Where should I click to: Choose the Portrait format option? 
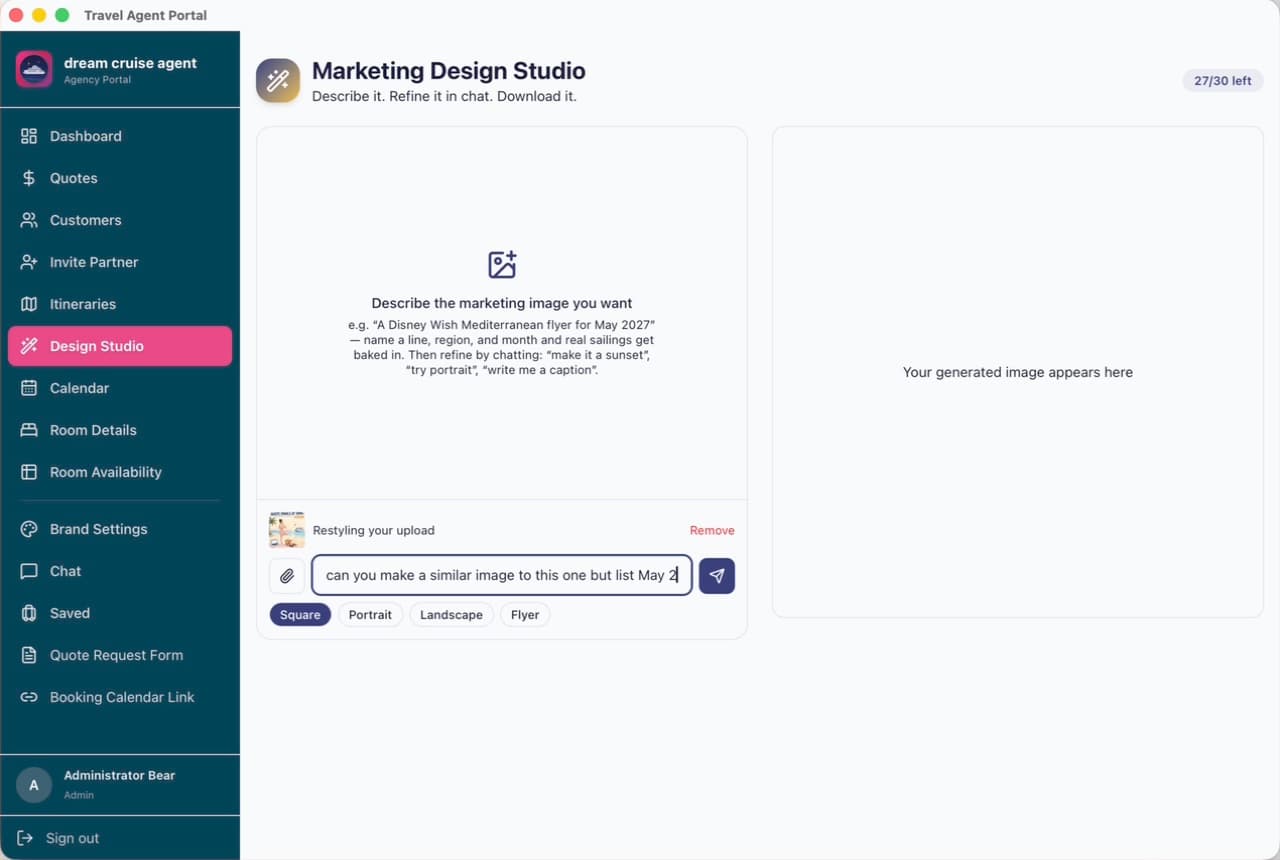tap(370, 615)
